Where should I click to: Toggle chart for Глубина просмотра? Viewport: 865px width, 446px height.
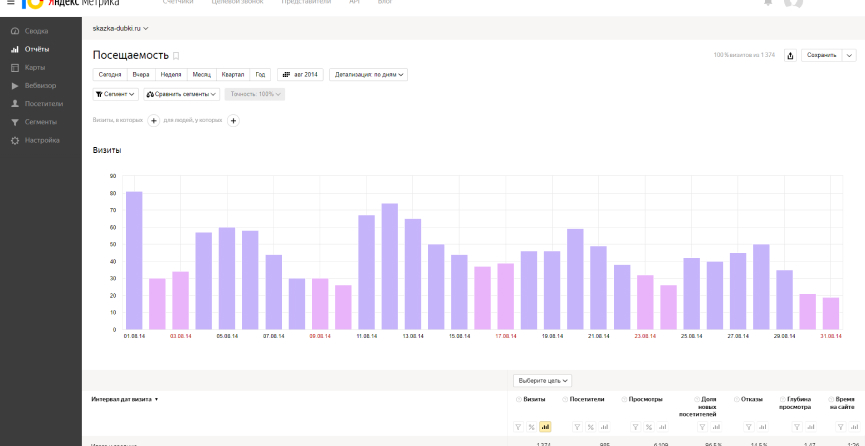click(810, 427)
